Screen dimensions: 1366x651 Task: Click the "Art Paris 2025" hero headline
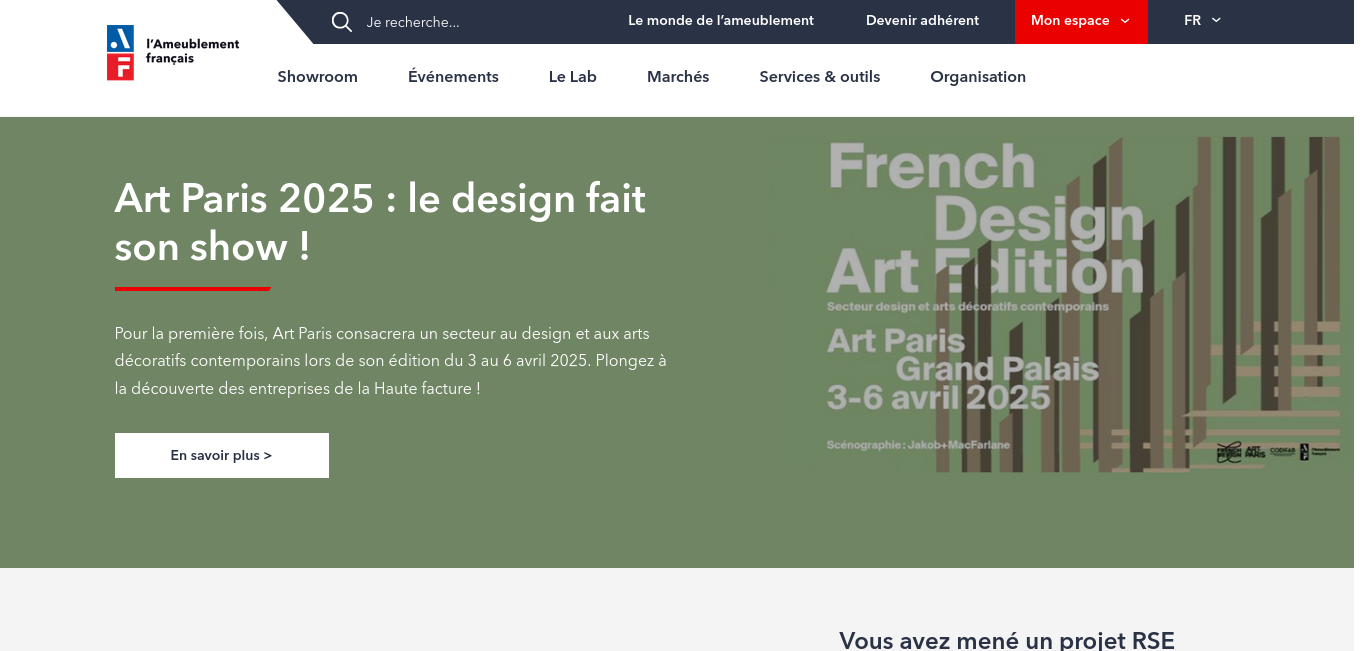[x=380, y=222]
